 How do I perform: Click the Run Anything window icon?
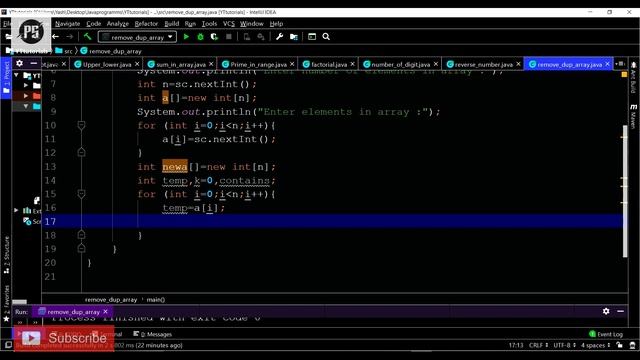pyautogui.click(x=312, y=37)
